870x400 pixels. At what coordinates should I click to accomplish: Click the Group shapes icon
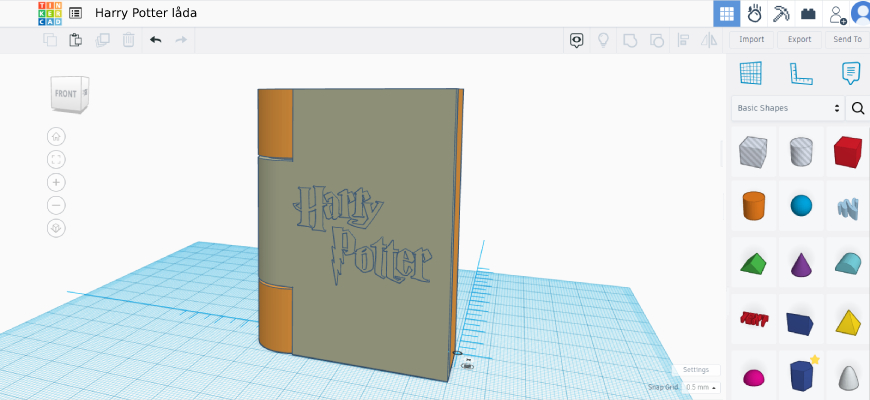pyautogui.click(x=630, y=40)
